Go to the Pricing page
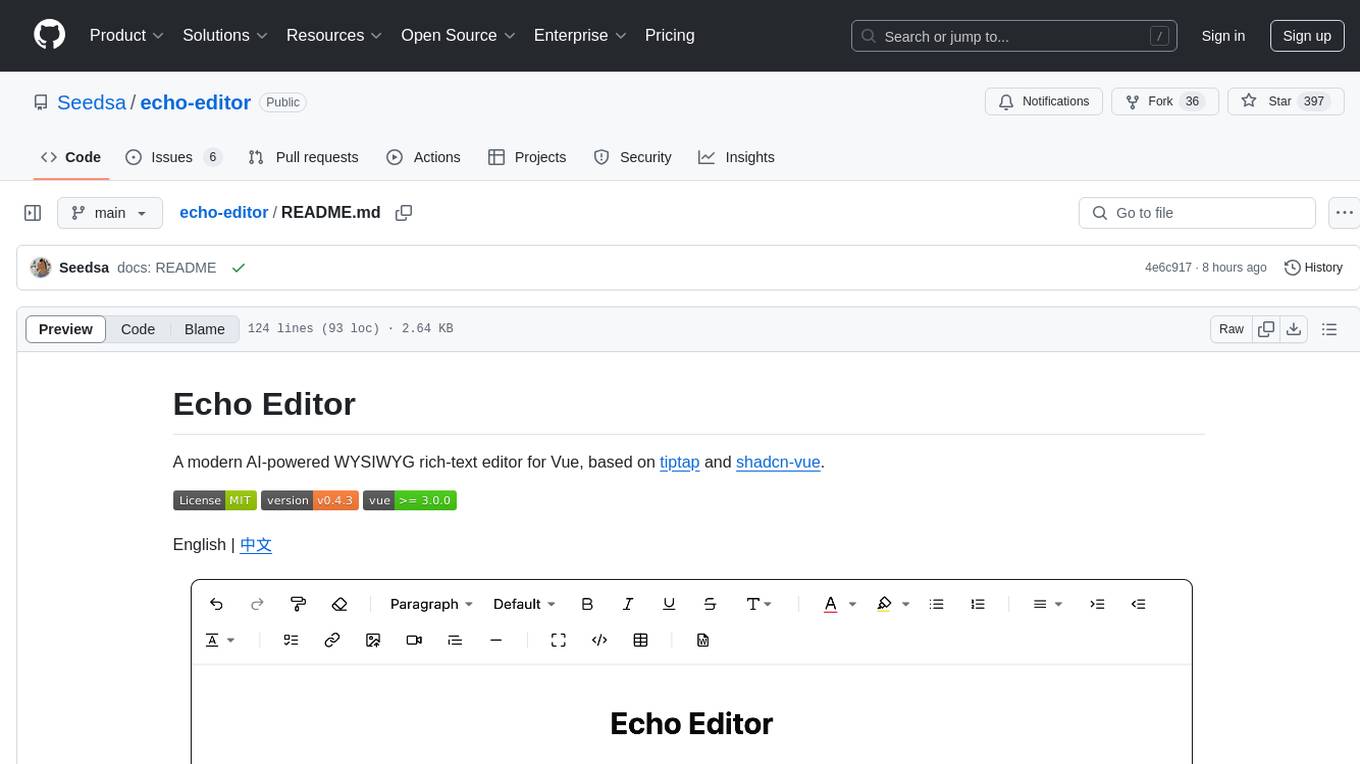Viewport: 1360px width, 764px height. [x=670, y=35]
